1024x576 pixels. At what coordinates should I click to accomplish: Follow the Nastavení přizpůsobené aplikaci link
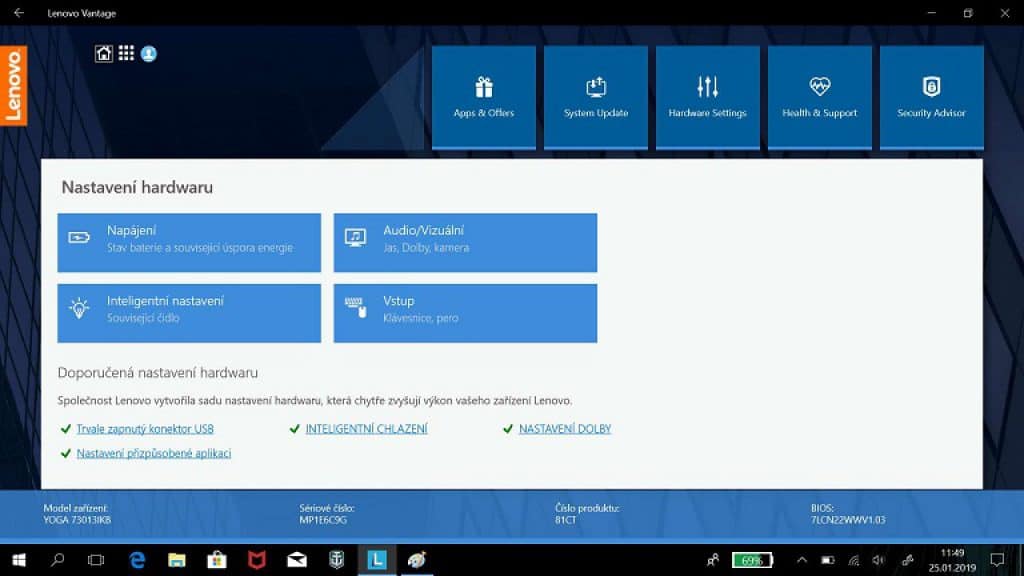coord(153,453)
